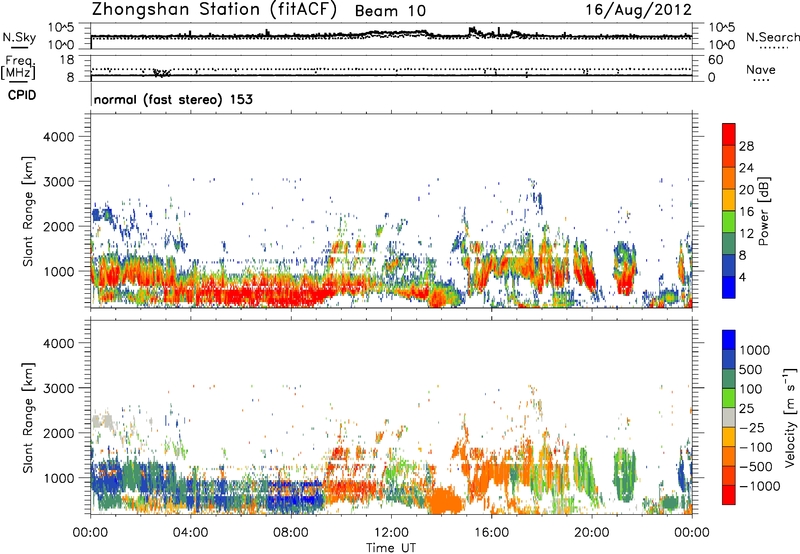This screenshot has height=554, width=800.
Task: Click the '2000' range tick of power panel
Action: click(x=58, y=226)
